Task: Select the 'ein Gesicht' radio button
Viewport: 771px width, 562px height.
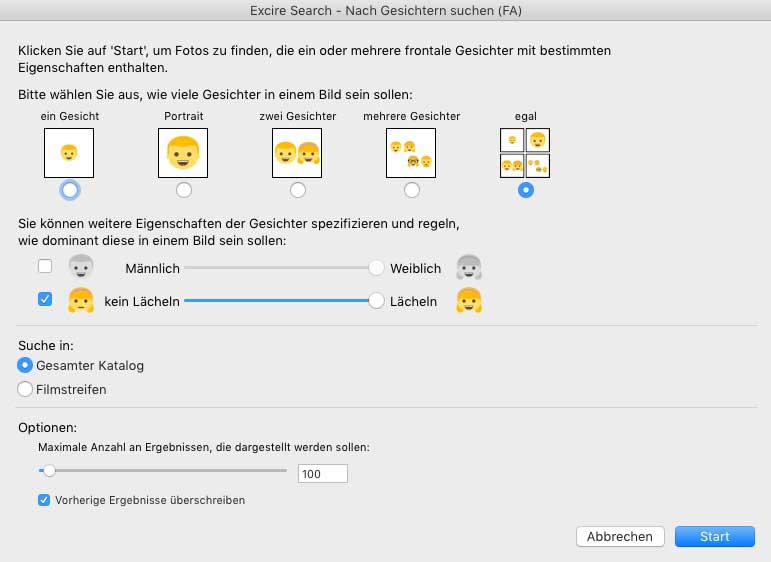Action: tap(69, 189)
